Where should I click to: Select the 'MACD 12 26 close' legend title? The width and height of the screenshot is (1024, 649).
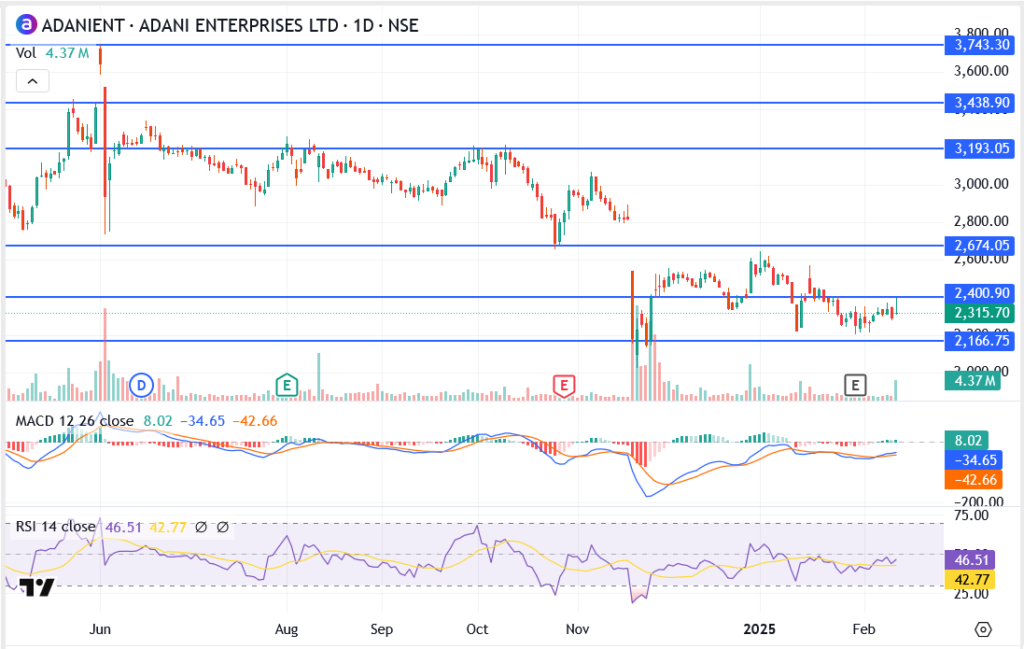click(x=74, y=420)
